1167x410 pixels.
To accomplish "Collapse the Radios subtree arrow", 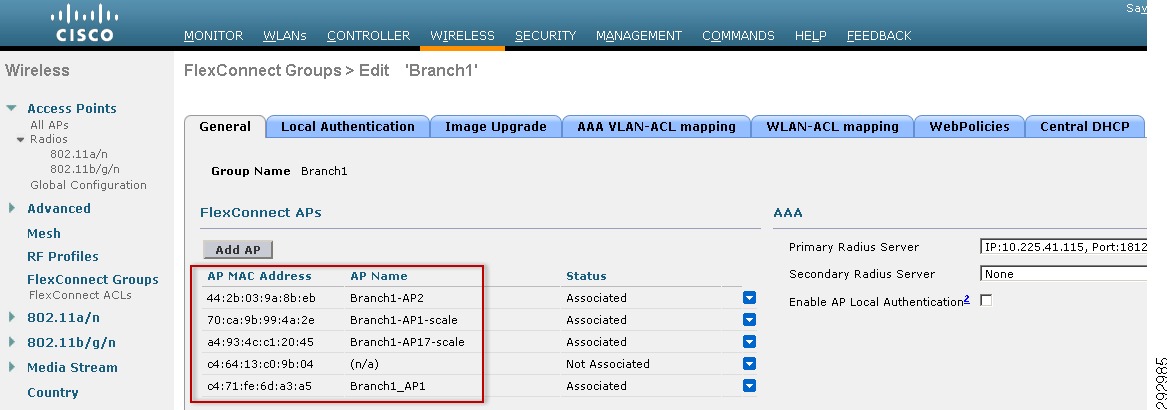I will tap(21, 139).
